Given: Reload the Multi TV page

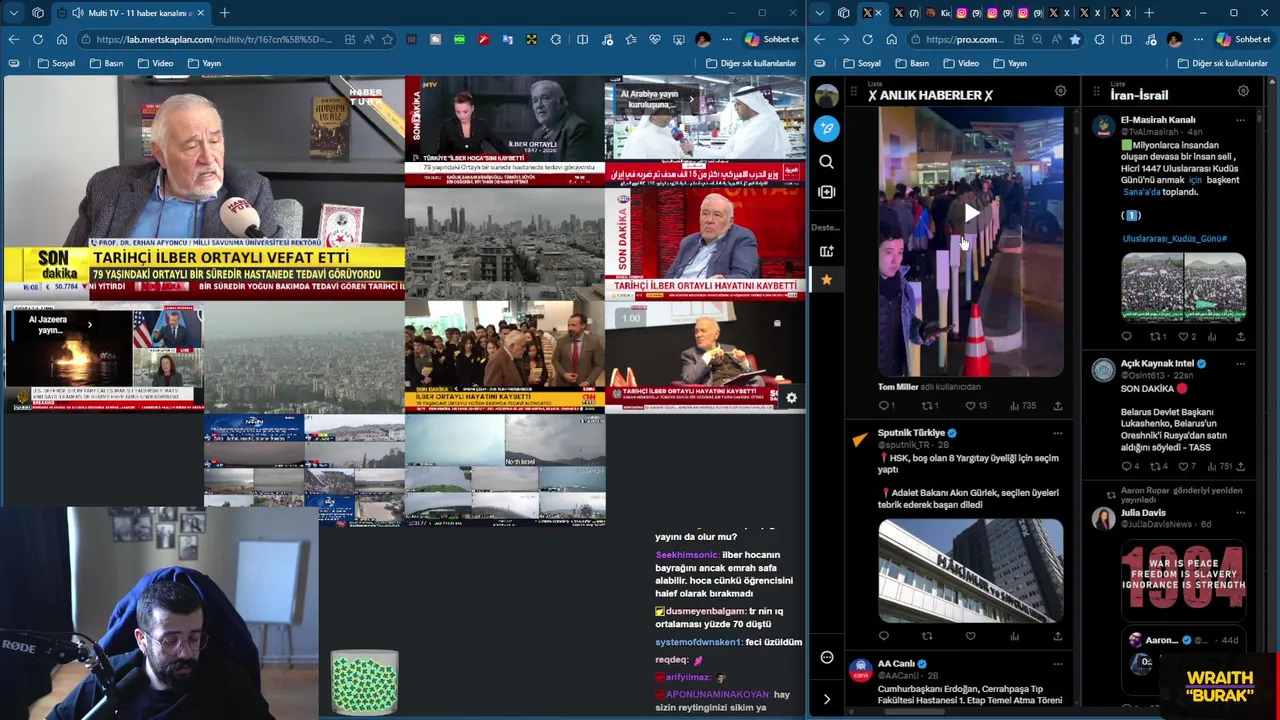Looking at the screenshot, I should click(37, 39).
